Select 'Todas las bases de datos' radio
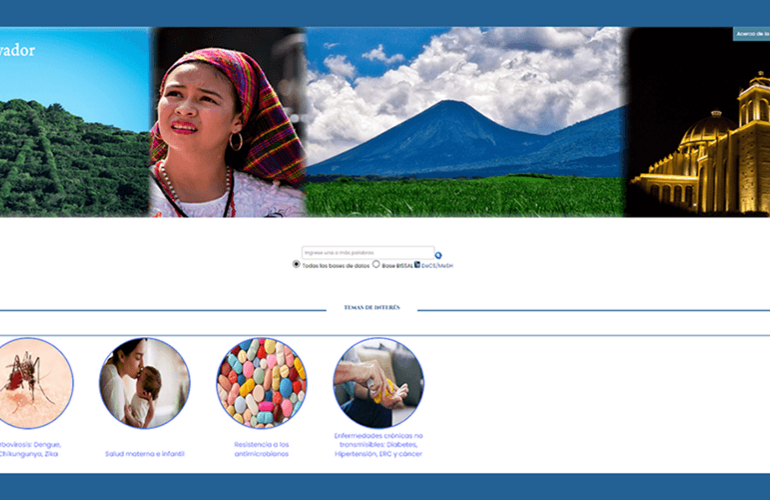This screenshot has height=500, width=770. [x=296, y=265]
